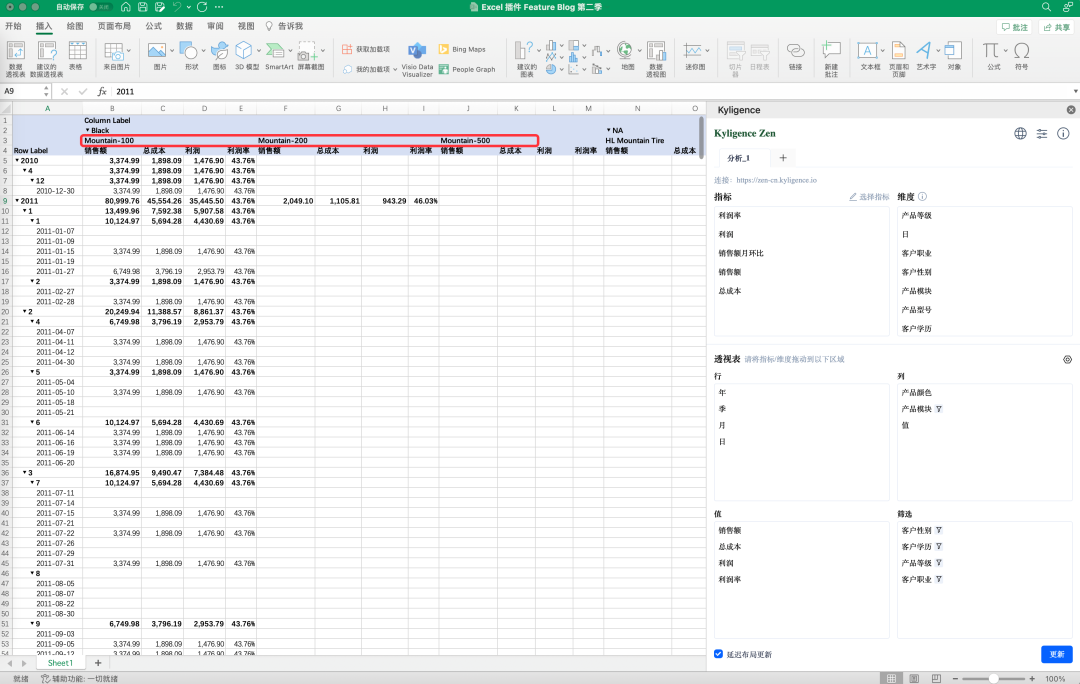Insert an 对象 object

[954, 56]
